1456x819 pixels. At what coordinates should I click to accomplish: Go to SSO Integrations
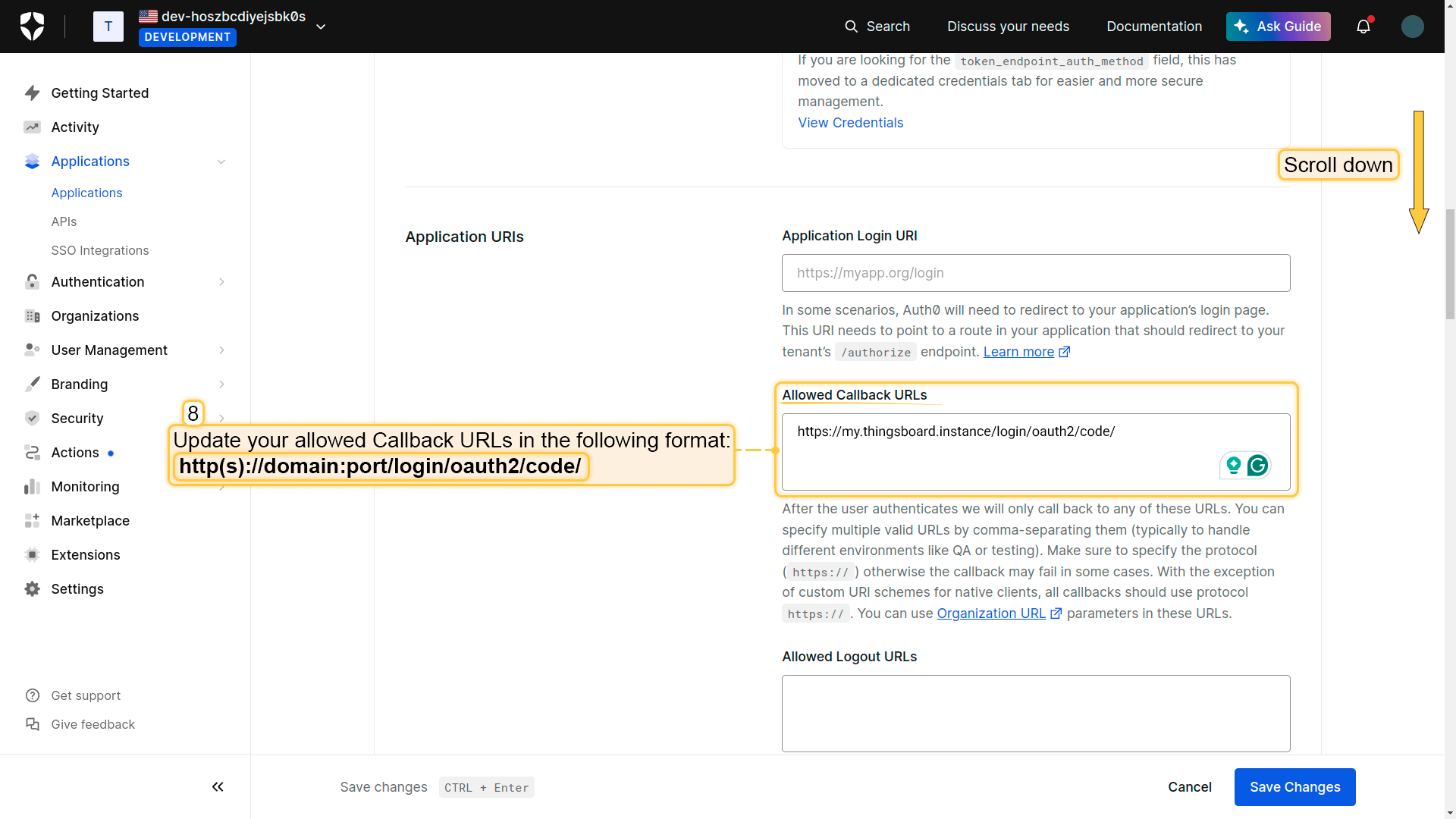99,250
